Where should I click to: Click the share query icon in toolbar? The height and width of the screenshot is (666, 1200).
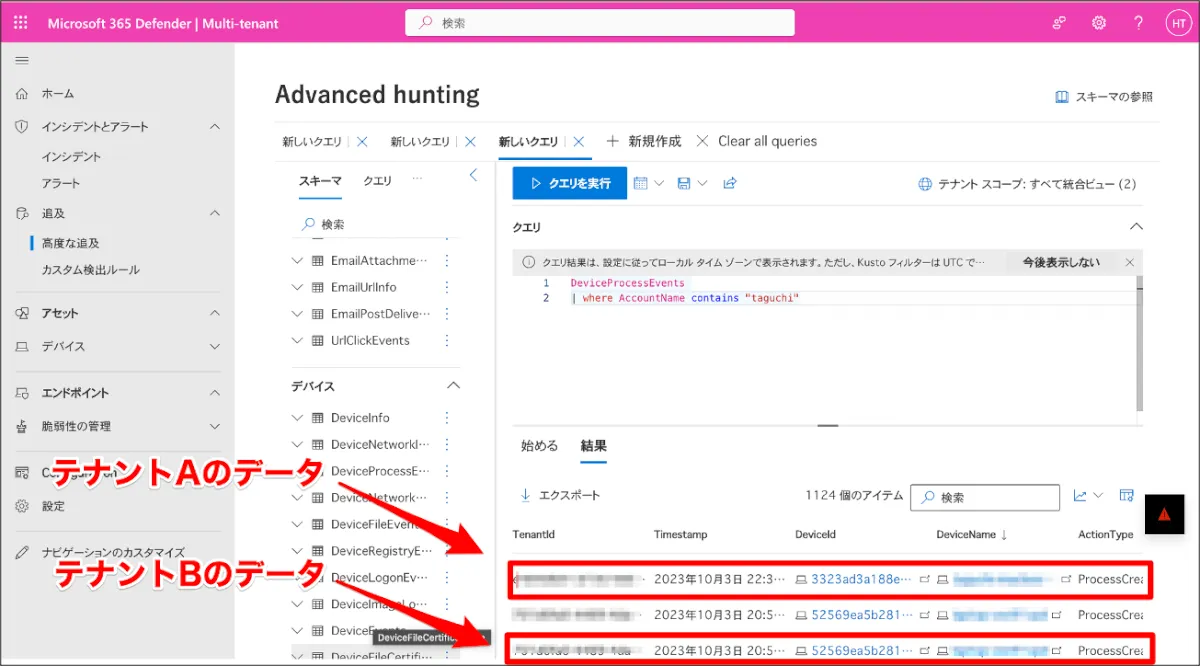(x=730, y=184)
